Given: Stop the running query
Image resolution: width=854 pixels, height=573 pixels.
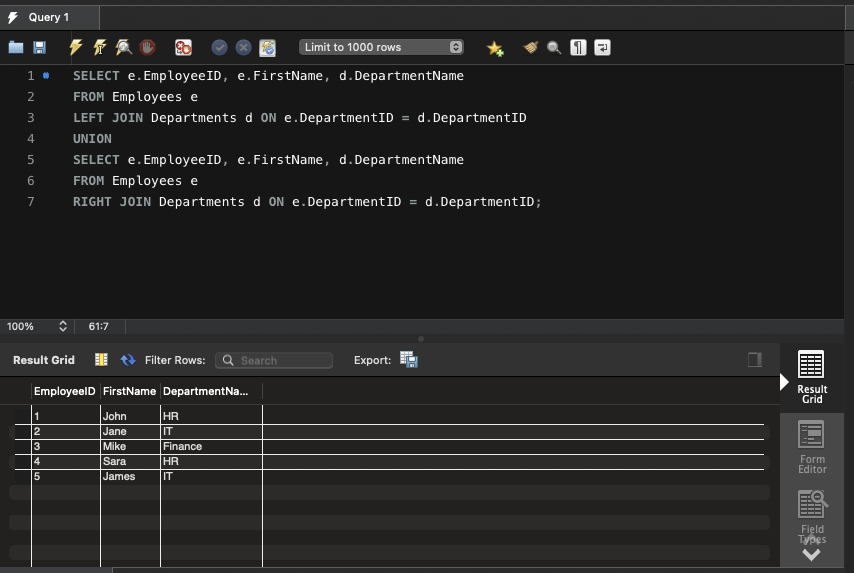Looking at the screenshot, I should [148, 47].
